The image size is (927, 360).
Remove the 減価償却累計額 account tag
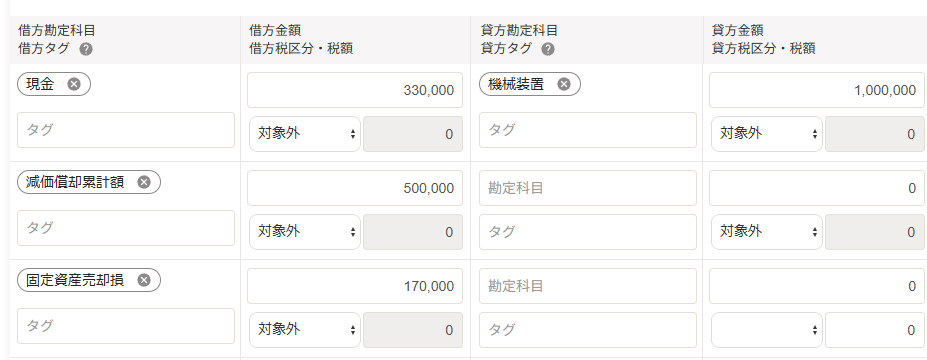coord(144,182)
